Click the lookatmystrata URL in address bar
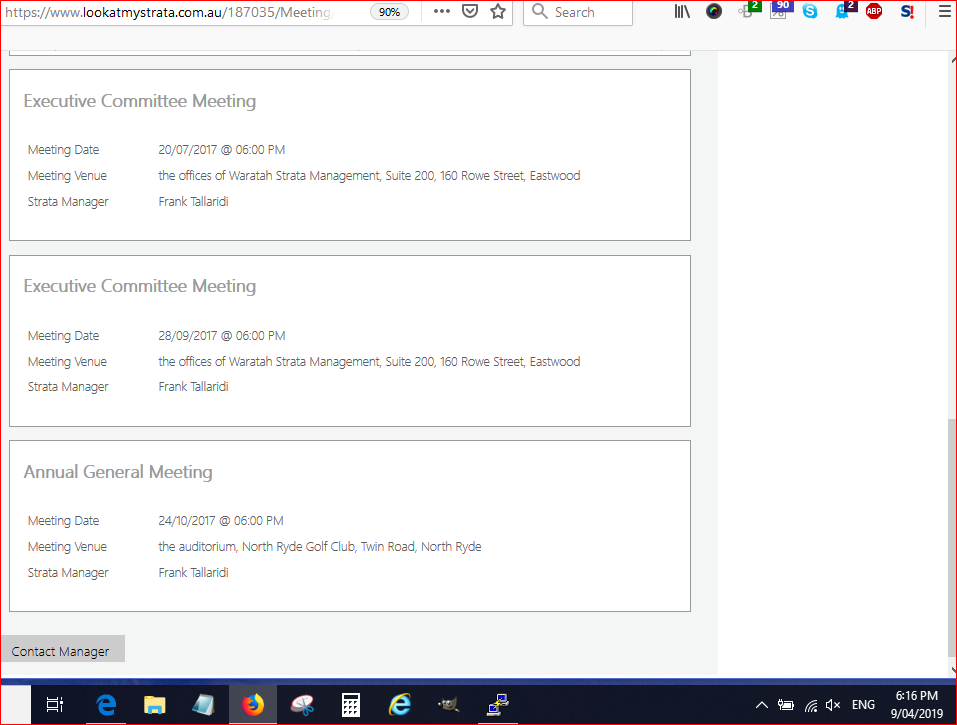957x725 pixels. [168, 12]
